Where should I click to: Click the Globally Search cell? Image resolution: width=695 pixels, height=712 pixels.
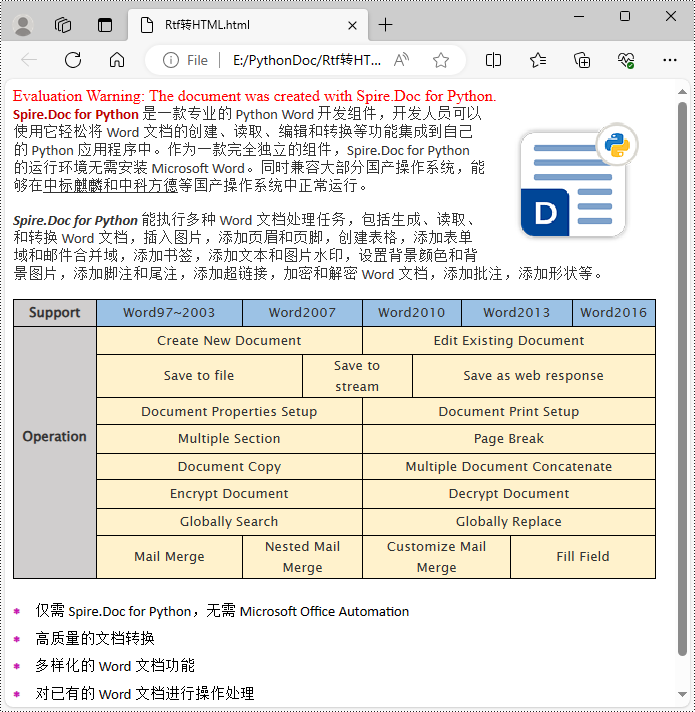point(229,521)
